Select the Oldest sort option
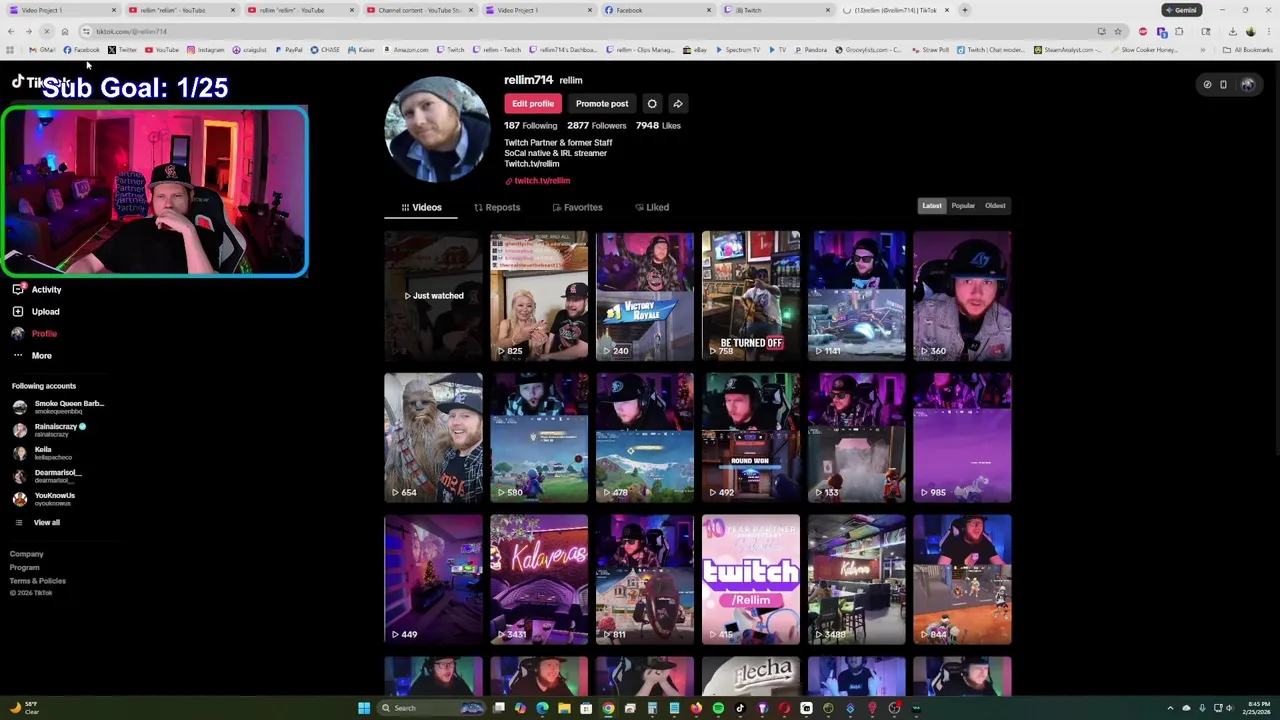 coord(995,206)
